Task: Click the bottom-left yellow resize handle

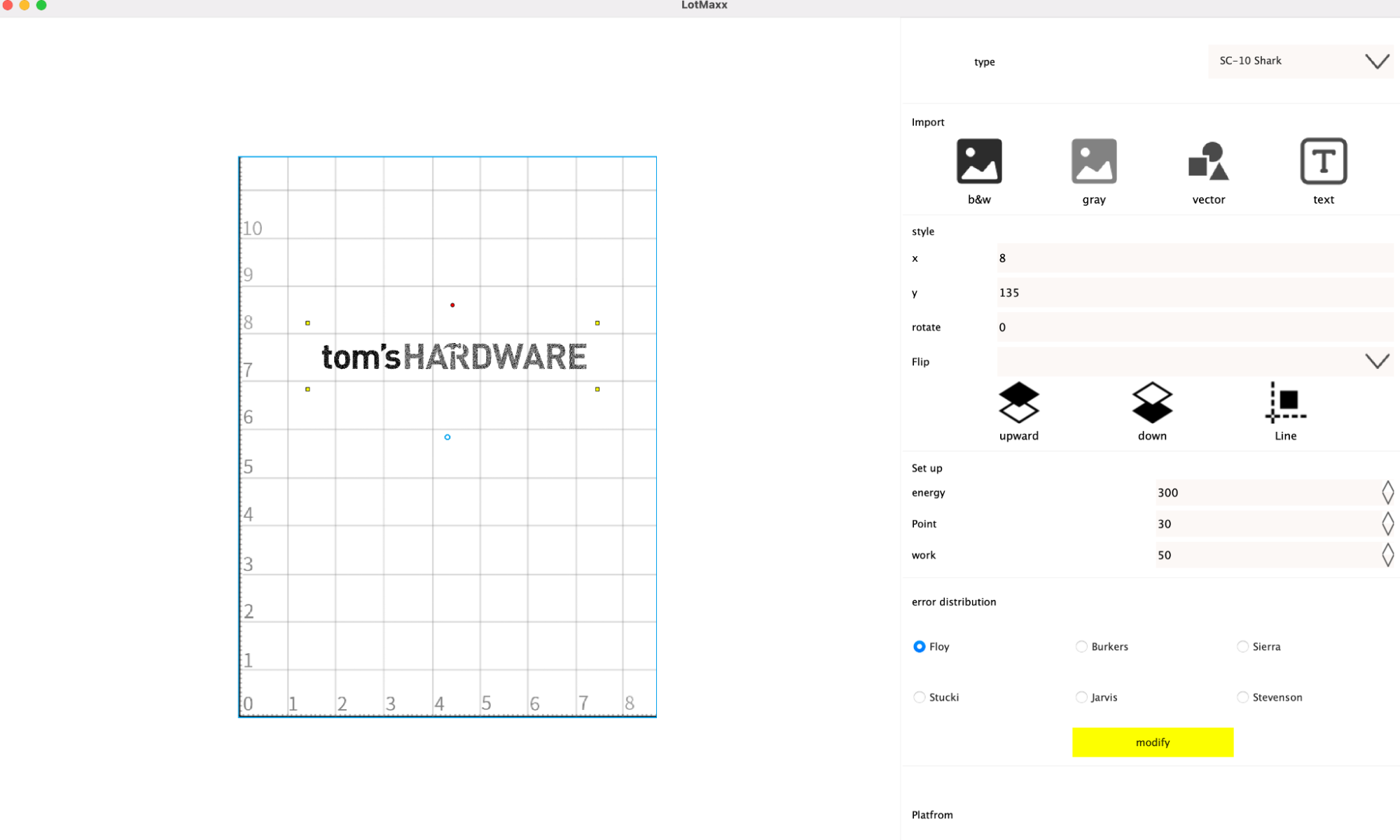Action: pos(307,389)
